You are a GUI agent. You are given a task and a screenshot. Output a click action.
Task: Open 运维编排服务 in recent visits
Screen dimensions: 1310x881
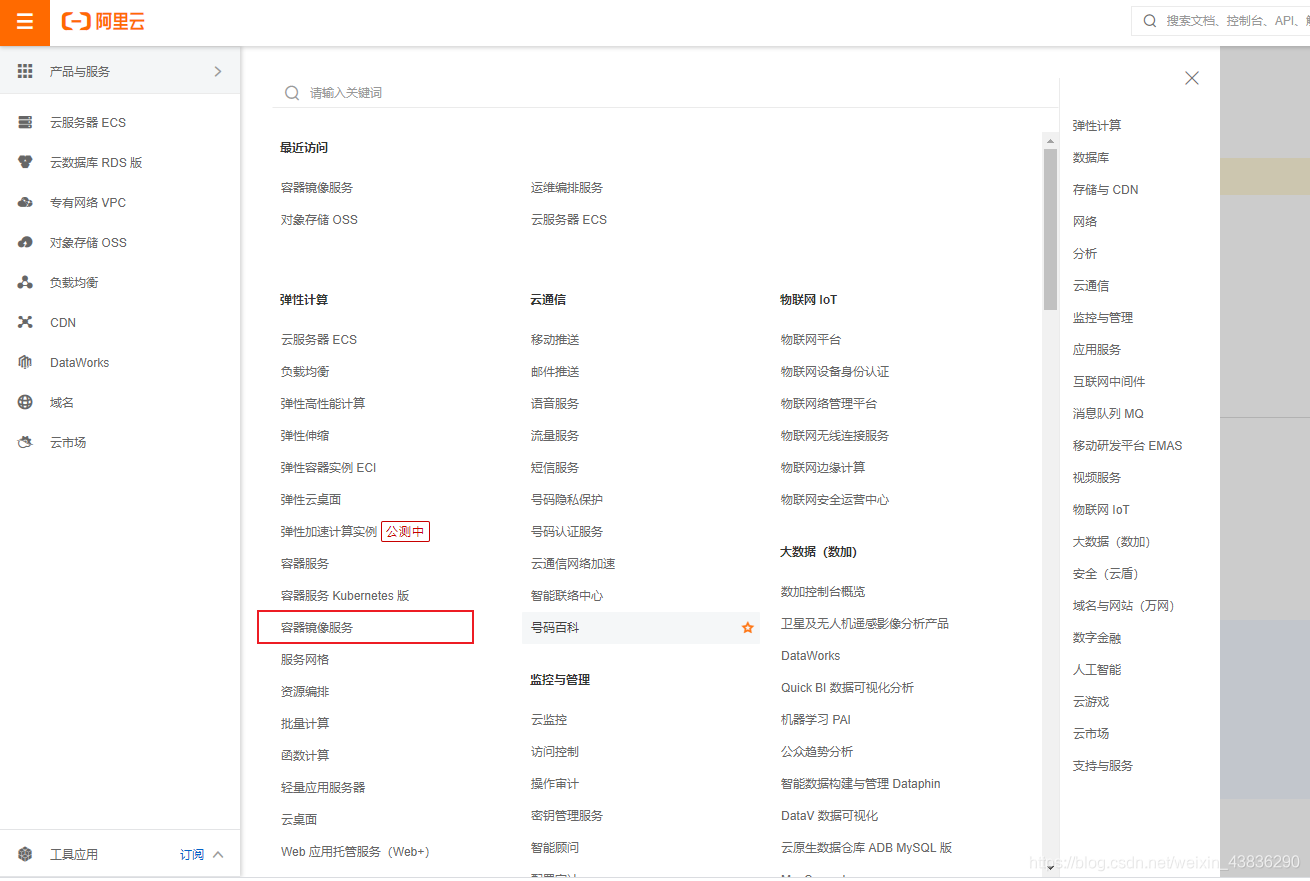(567, 187)
